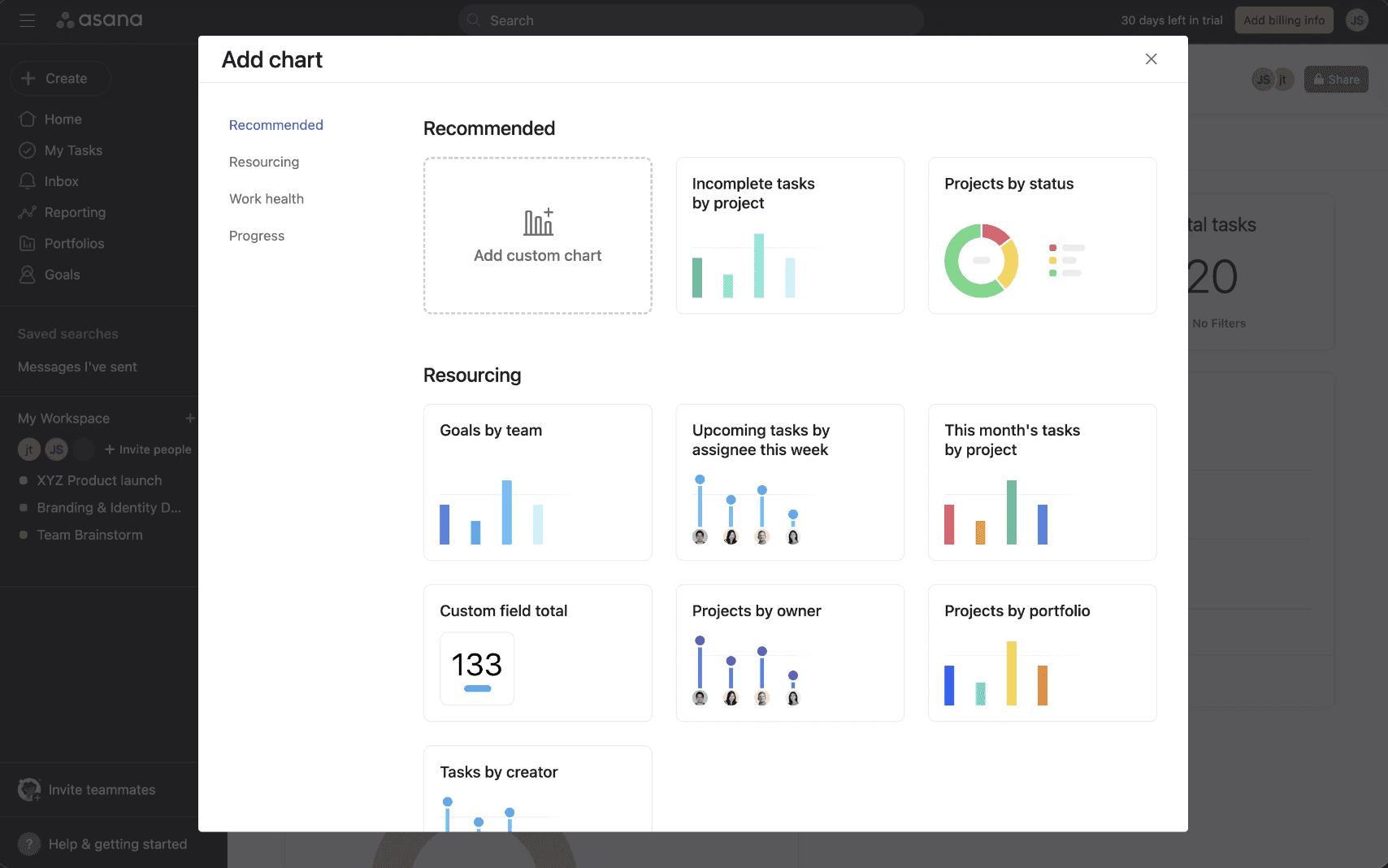Click the Portfolios icon

27,243
